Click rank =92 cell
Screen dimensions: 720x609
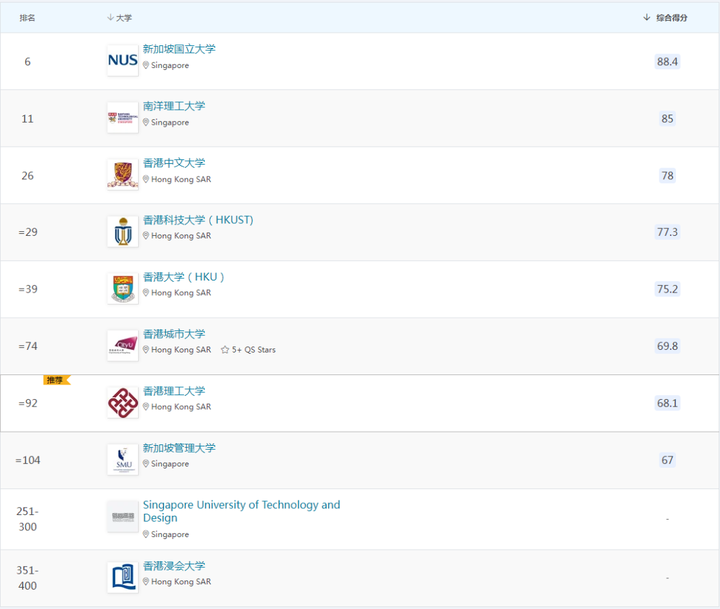coord(28,403)
